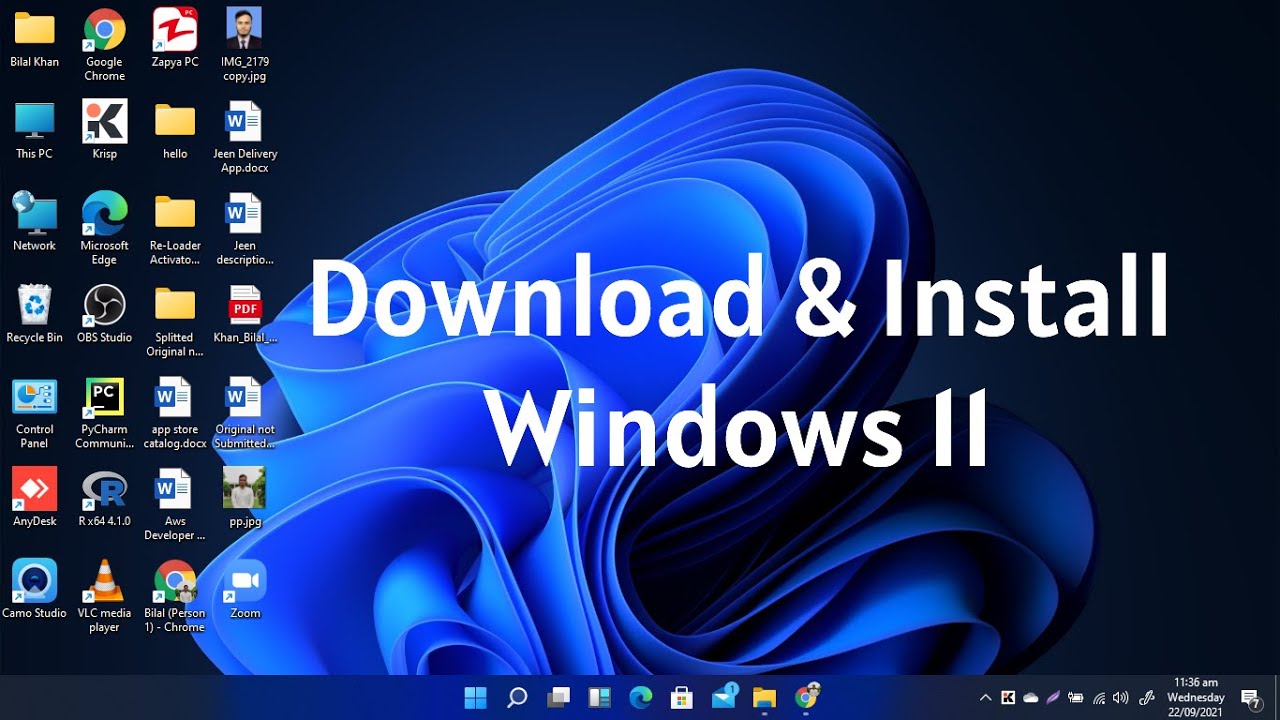Open Task View on the taskbar

pos(558,697)
